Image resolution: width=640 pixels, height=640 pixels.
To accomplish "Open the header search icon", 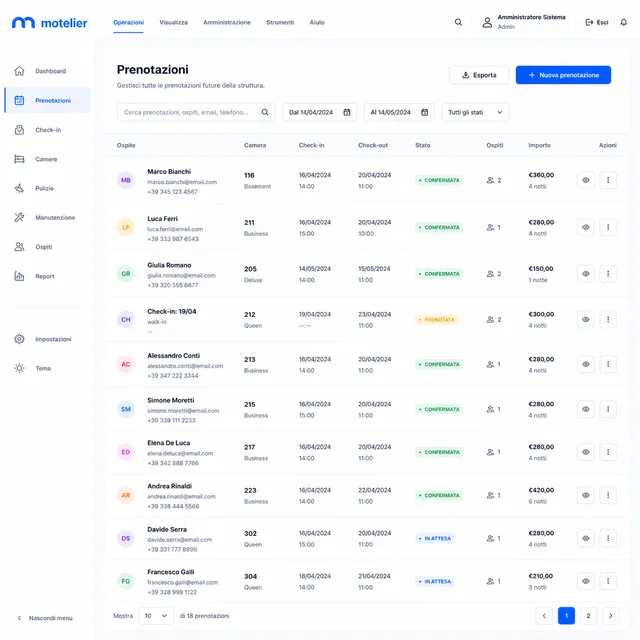I will pos(458,22).
